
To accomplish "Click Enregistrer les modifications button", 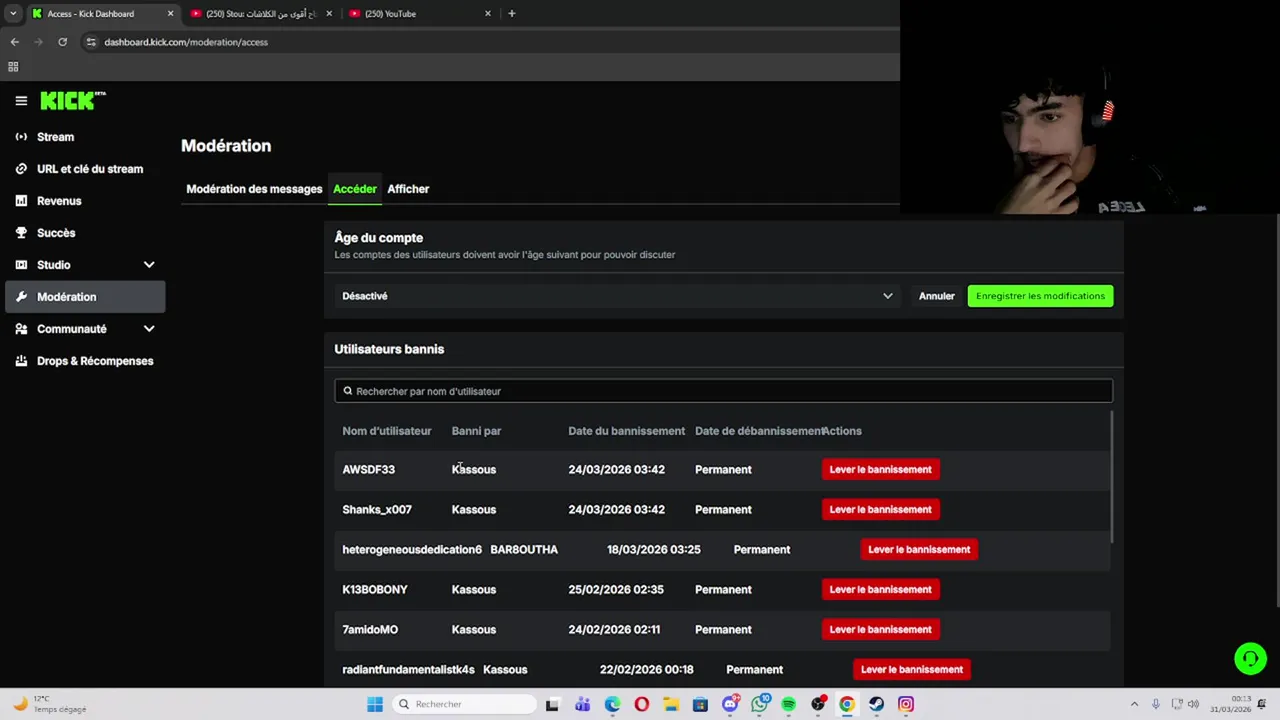I will (x=1040, y=296).
